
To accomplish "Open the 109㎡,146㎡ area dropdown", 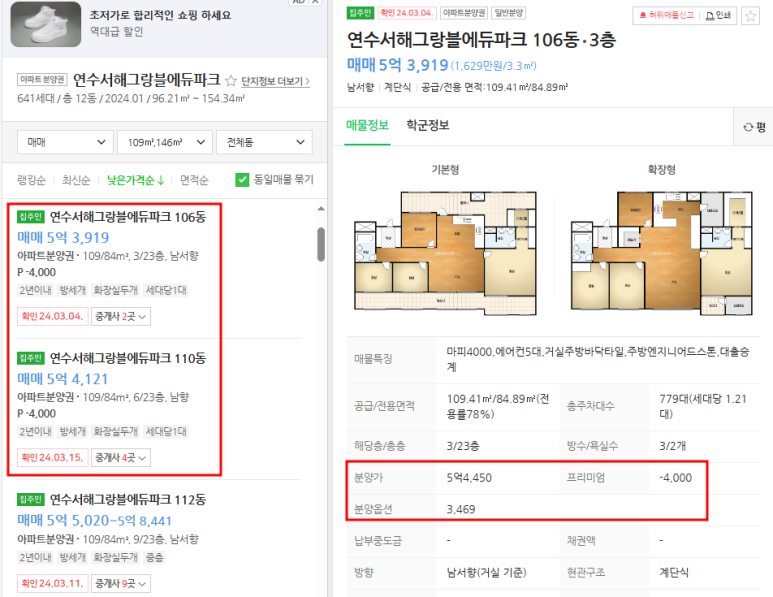I will [165, 142].
